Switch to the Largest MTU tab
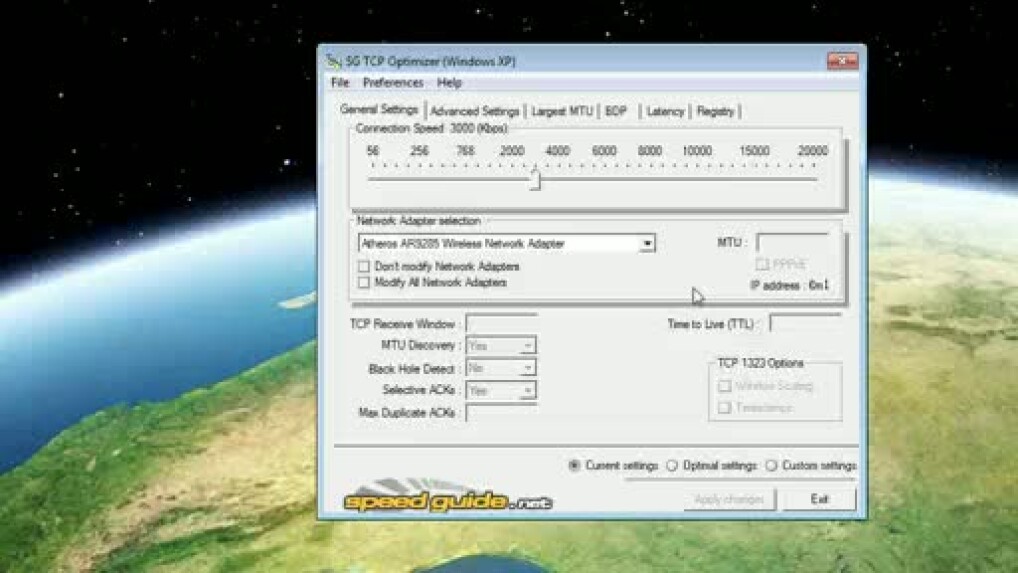 (561, 112)
